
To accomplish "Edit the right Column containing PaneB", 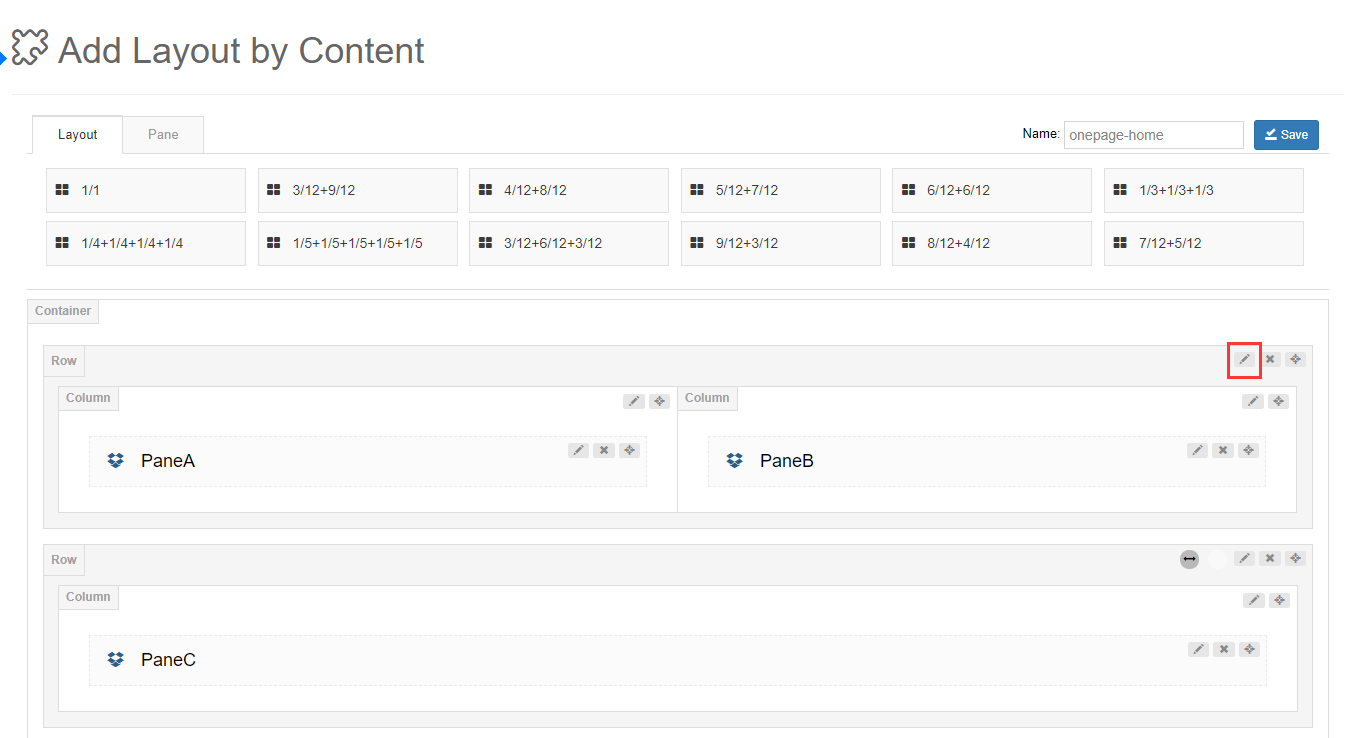I will [1252, 402].
